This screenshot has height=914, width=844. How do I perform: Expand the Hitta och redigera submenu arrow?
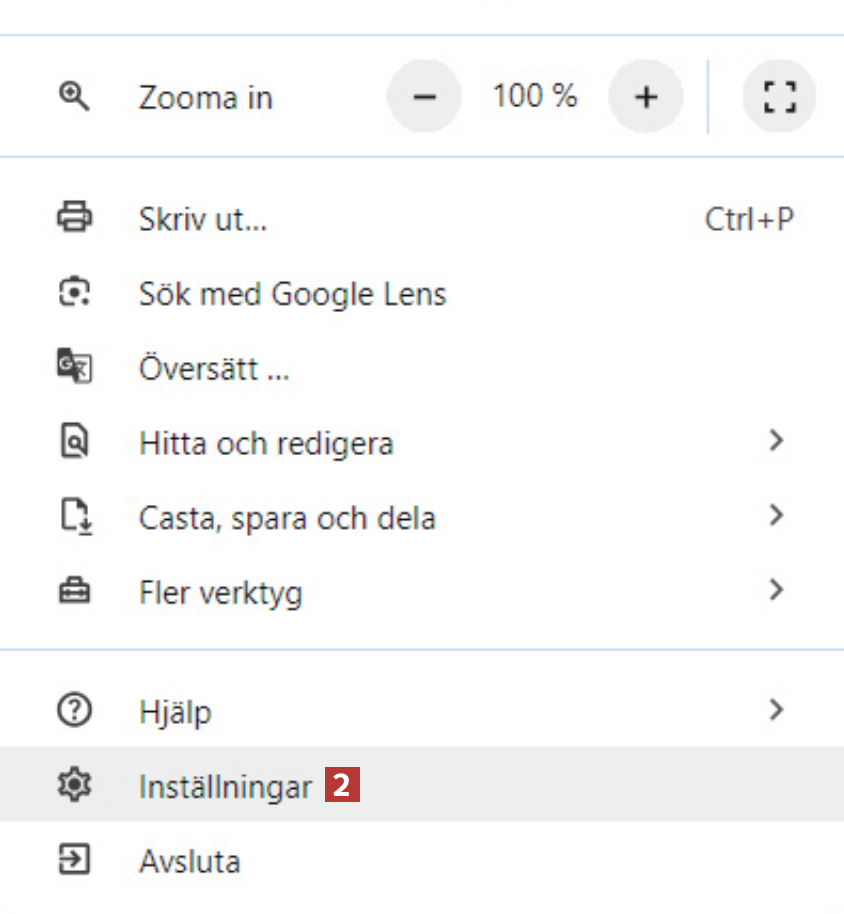click(x=776, y=441)
